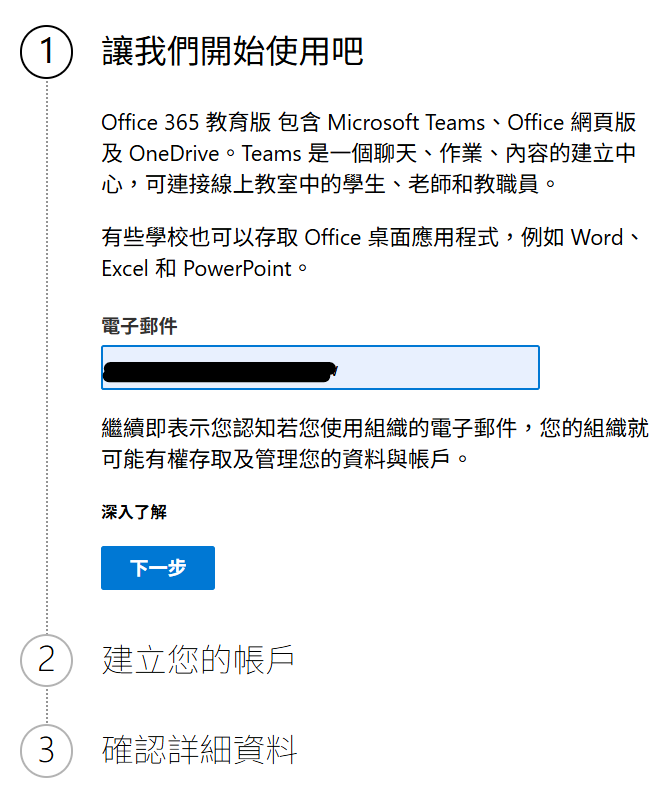
Task: Click the organization consent notice paragraph
Action: coord(388,444)
